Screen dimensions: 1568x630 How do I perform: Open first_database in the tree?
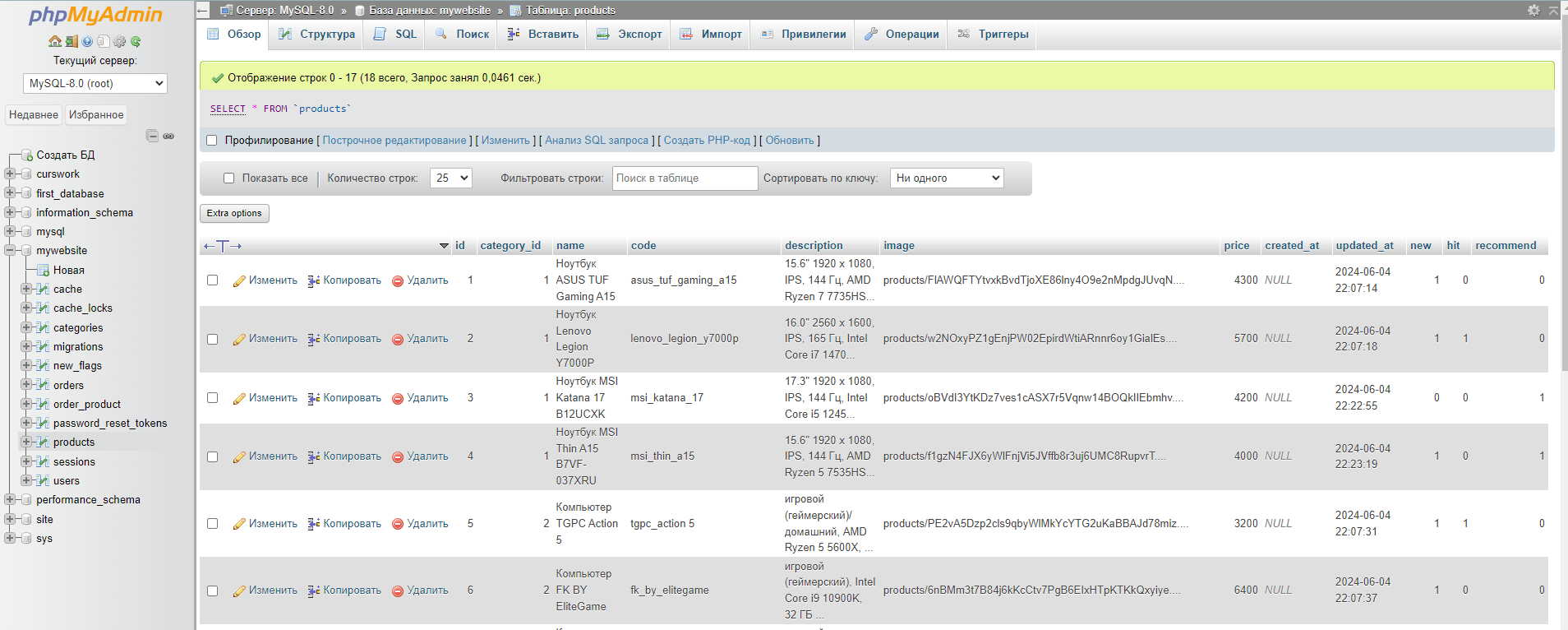[x=70, y=193]
